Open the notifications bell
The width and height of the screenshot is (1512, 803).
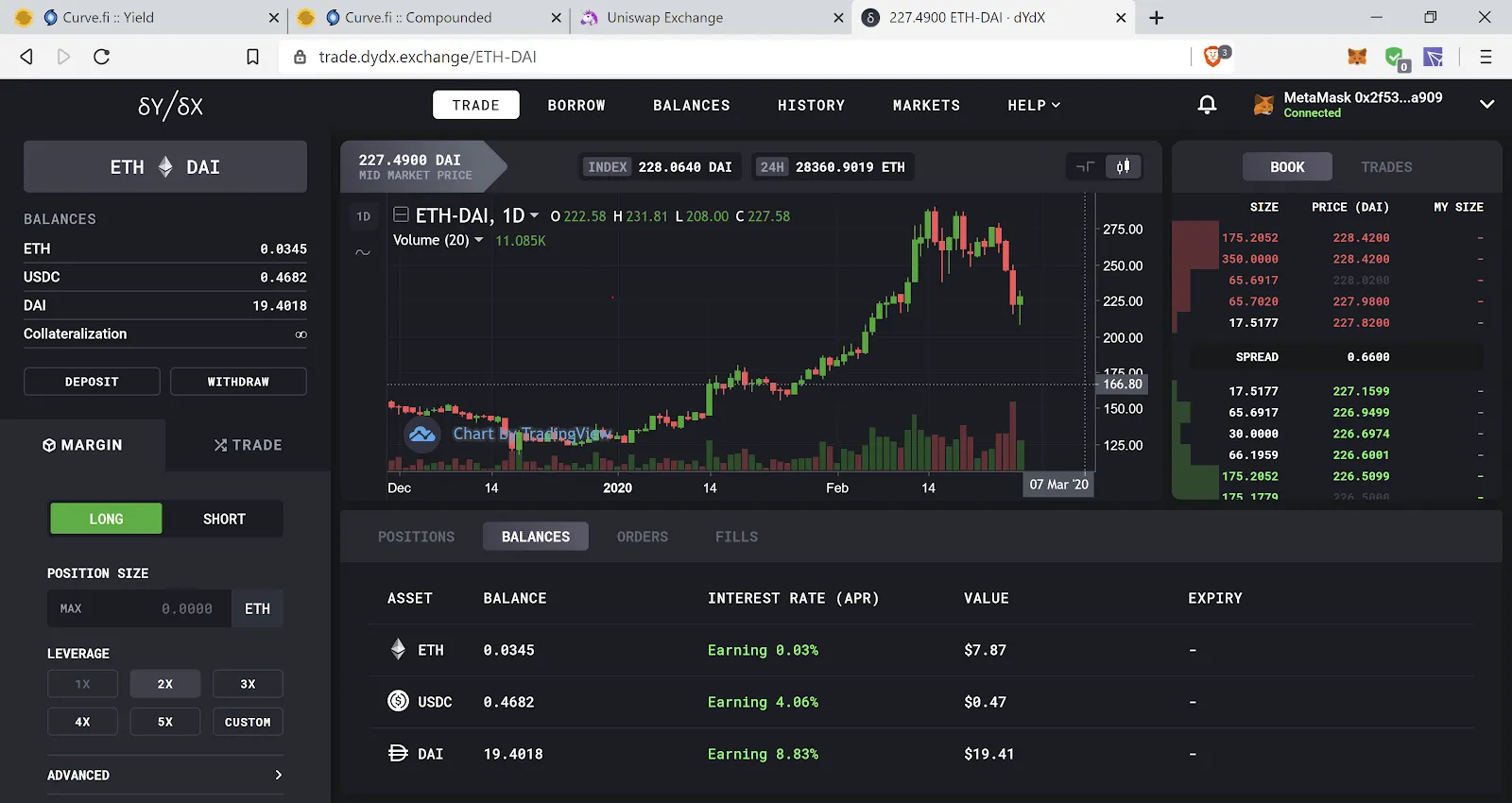click(x=1207, y=105)
